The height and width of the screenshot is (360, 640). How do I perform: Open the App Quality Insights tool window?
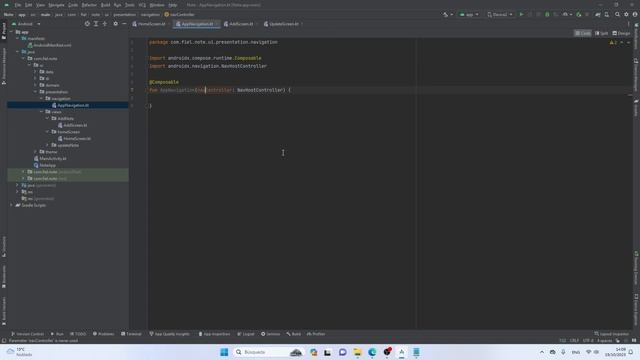169,334
